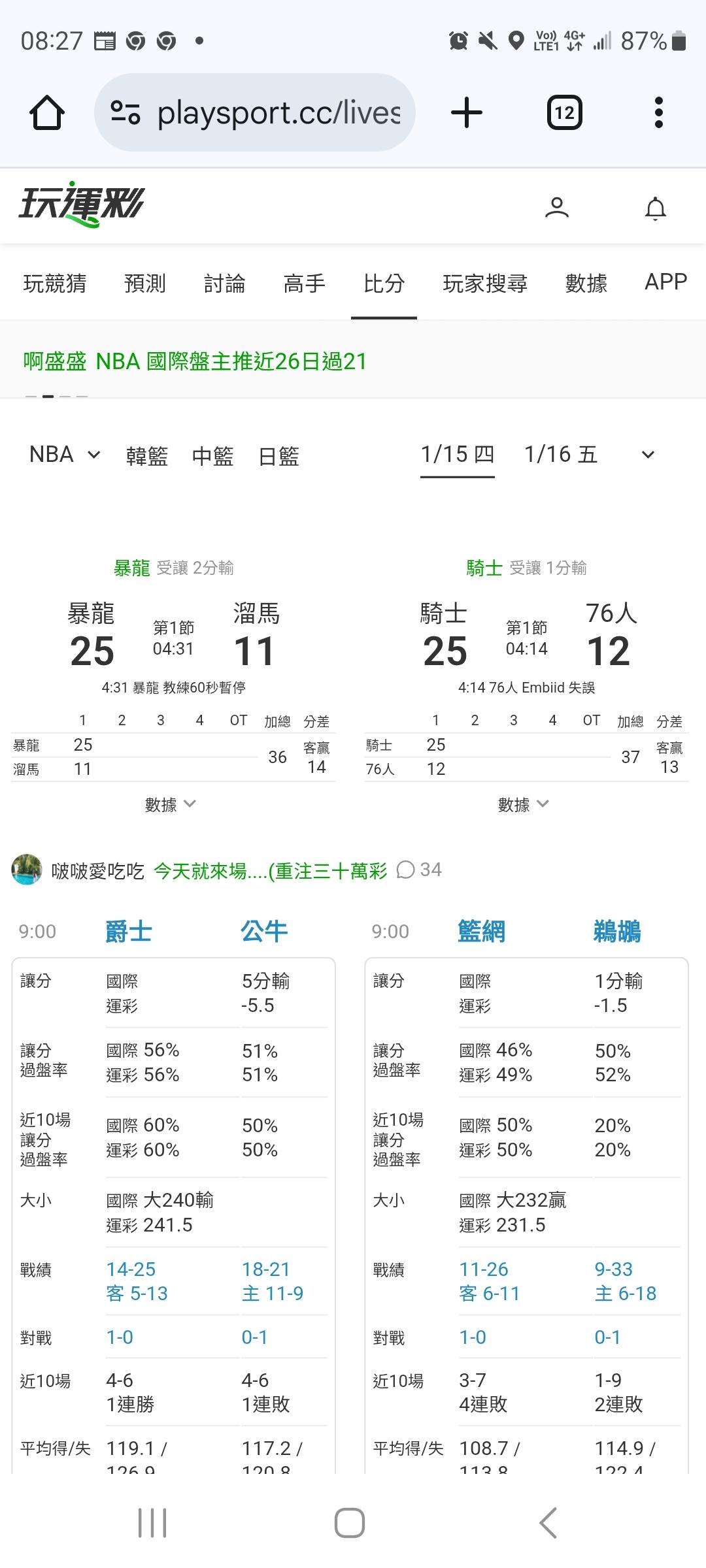Open the tab switcher showing 12 tabs
The width and height of the screenshot is (706, 1568).
pyautogui.click(x=564, y=113)
